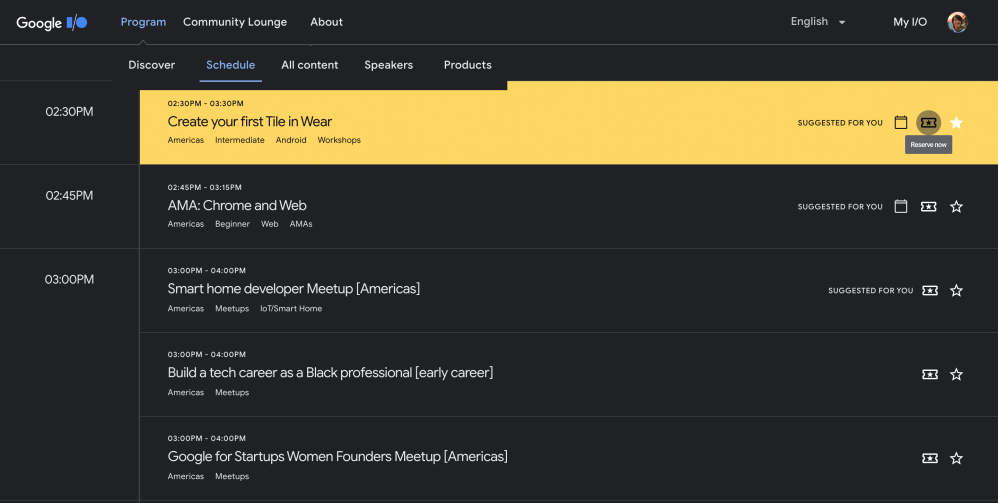The height and width of the screenshot is (503, 998).
Task: Add Create your first Tile in Wear to calendar
Action: [x=901, y=122]
